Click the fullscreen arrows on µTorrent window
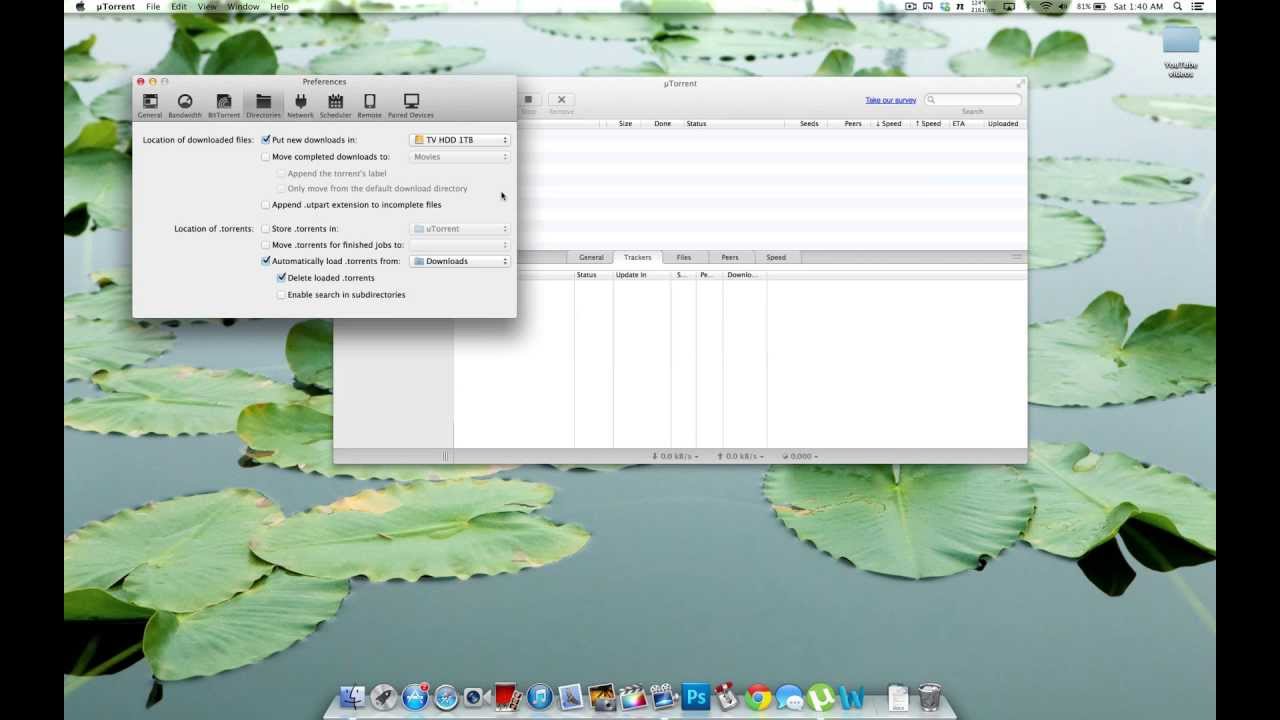 tap(1020, 84)
